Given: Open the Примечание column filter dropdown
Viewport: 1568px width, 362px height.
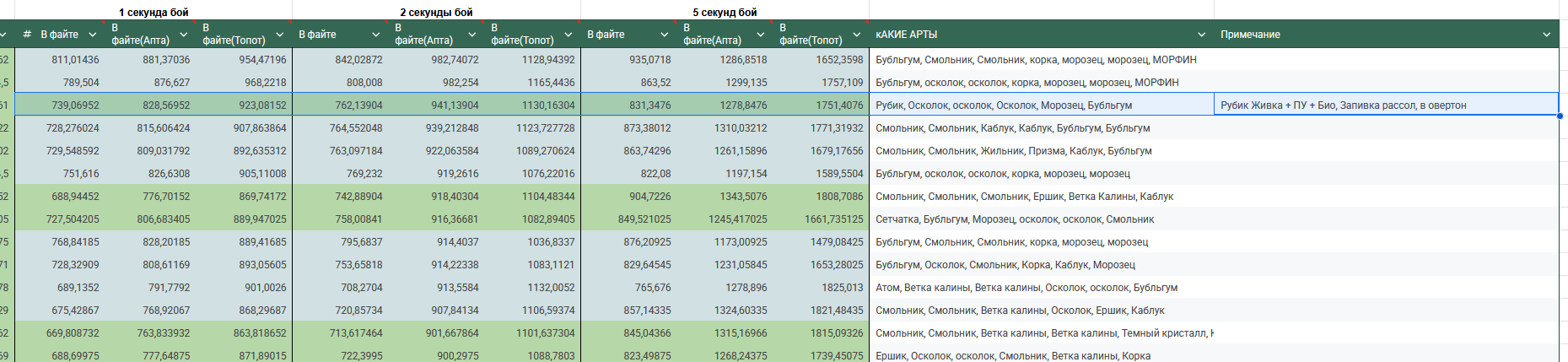Looking at the screenshot, I should [x=1547, y=35].
